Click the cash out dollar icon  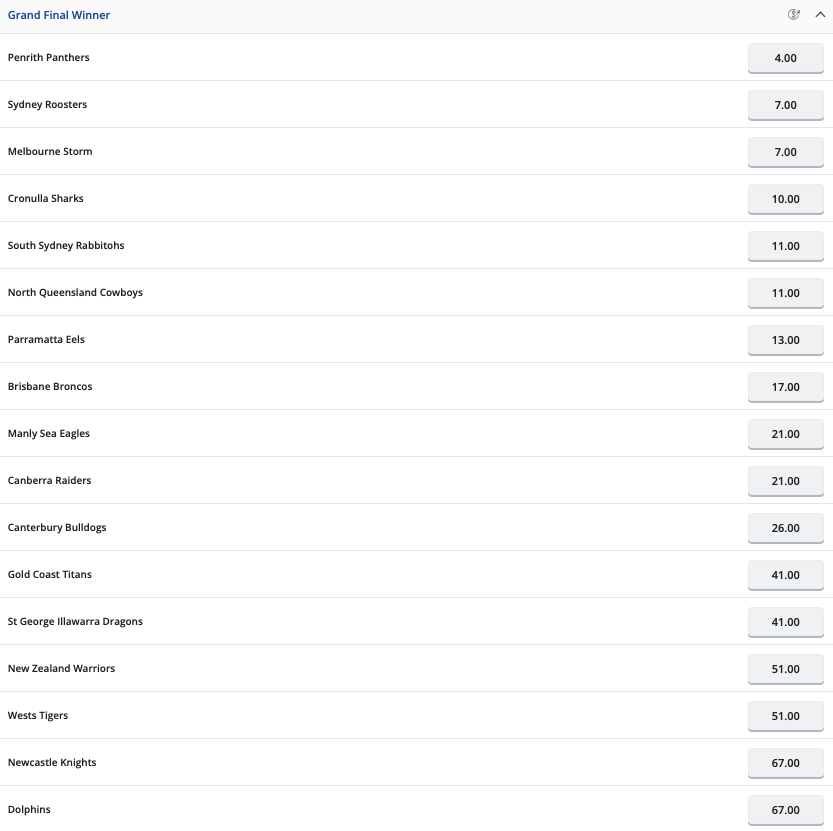[x=795, y=15]
